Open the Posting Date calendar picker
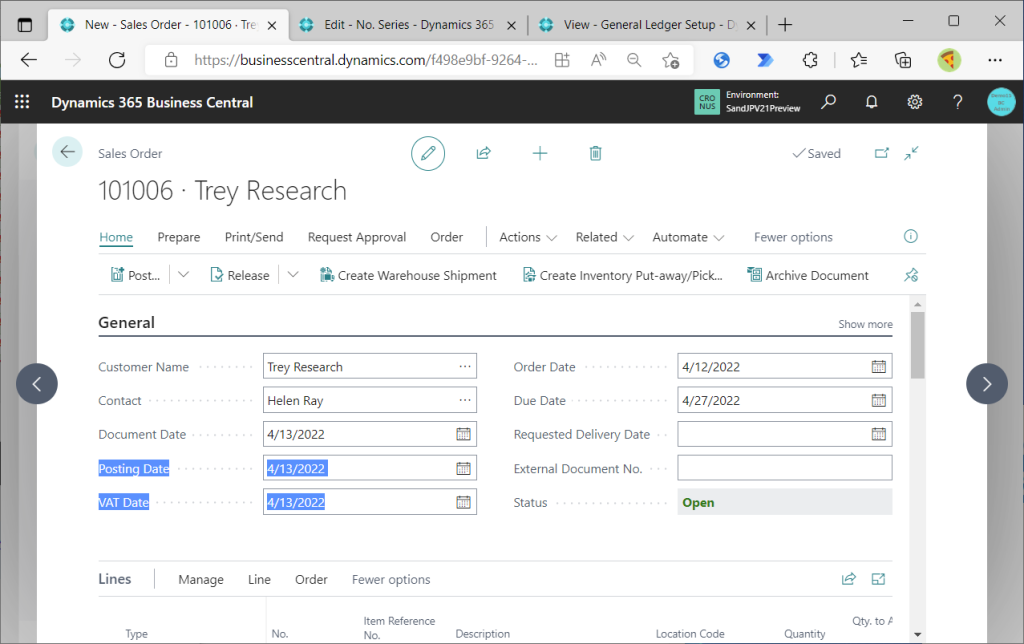1024x644 pixels. click(463, 468)
